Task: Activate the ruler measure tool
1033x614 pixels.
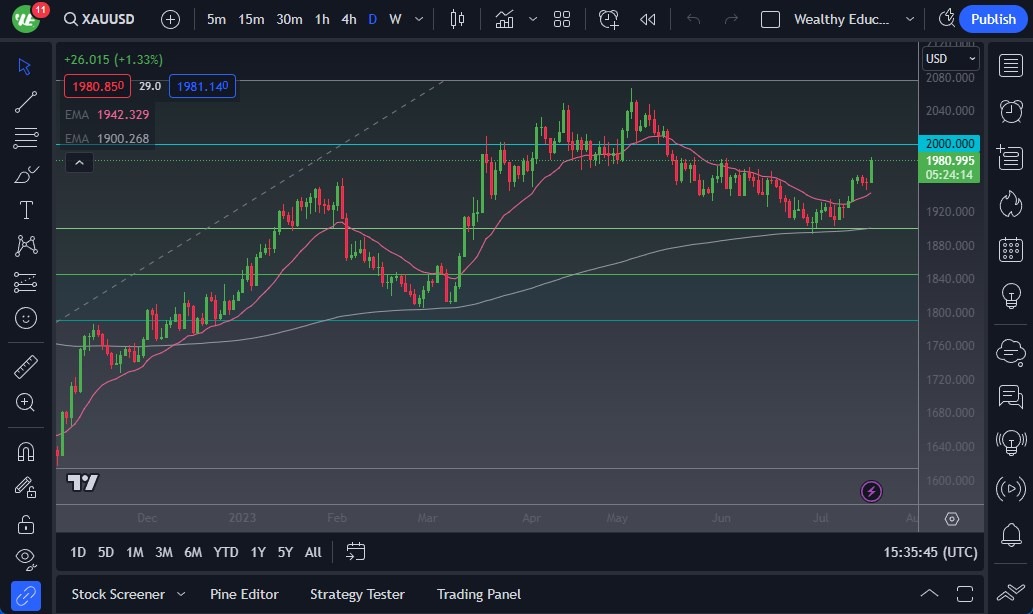Action: (26, 367)
